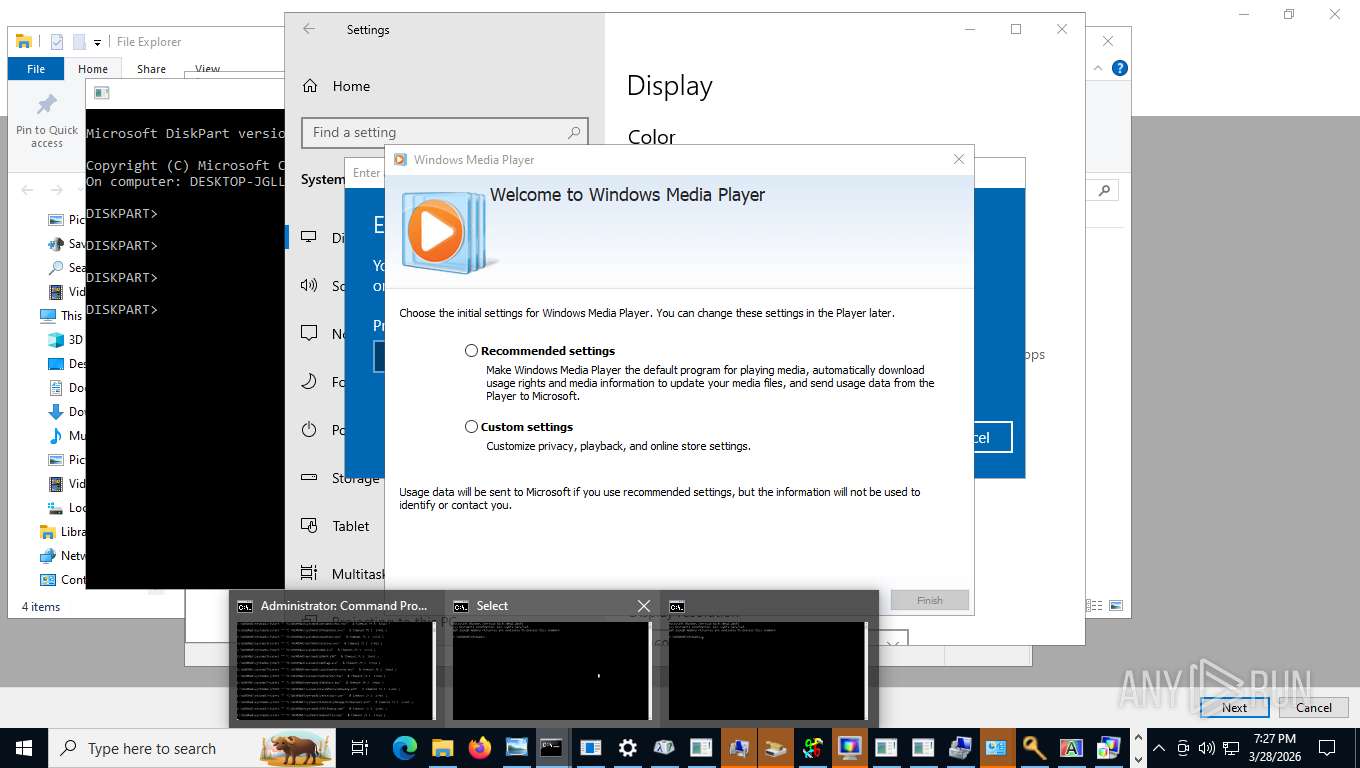Click the Finish button in Windows Media Player
This screenshot has width=1360, height=768.
pyautogui.click(x=930, y=600)
